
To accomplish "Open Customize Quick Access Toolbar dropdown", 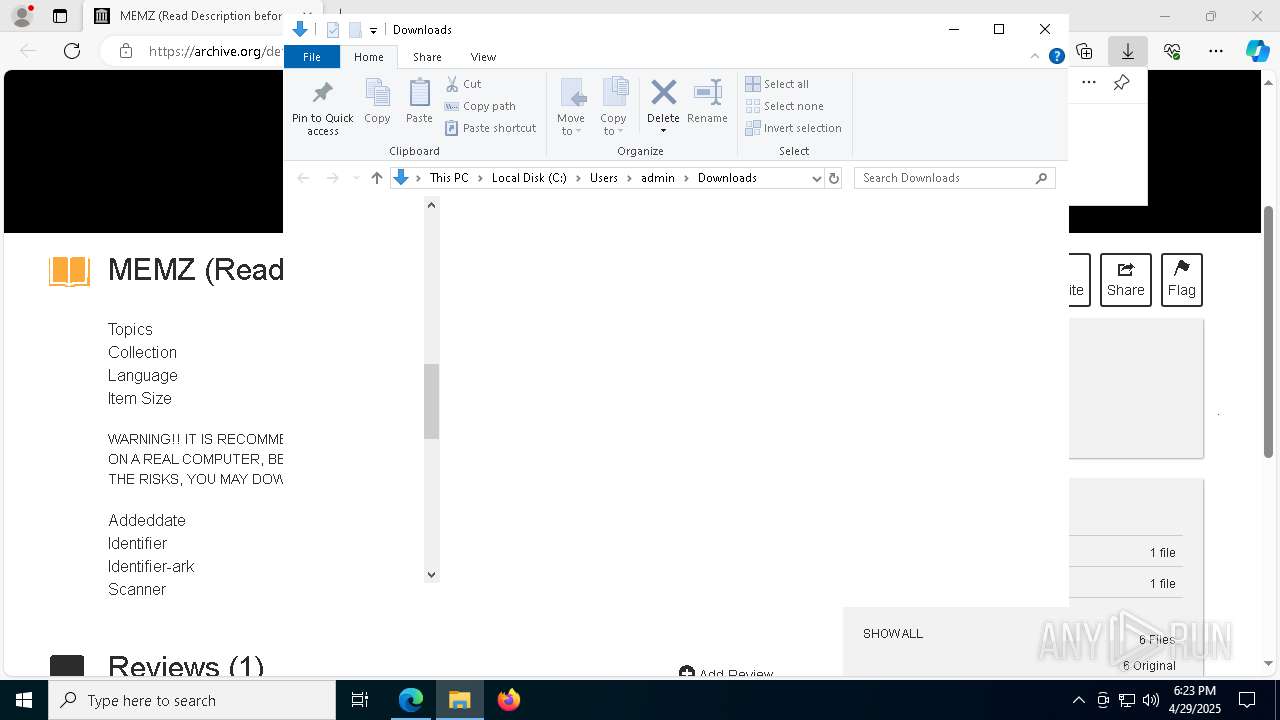I will tap(373, 30).
